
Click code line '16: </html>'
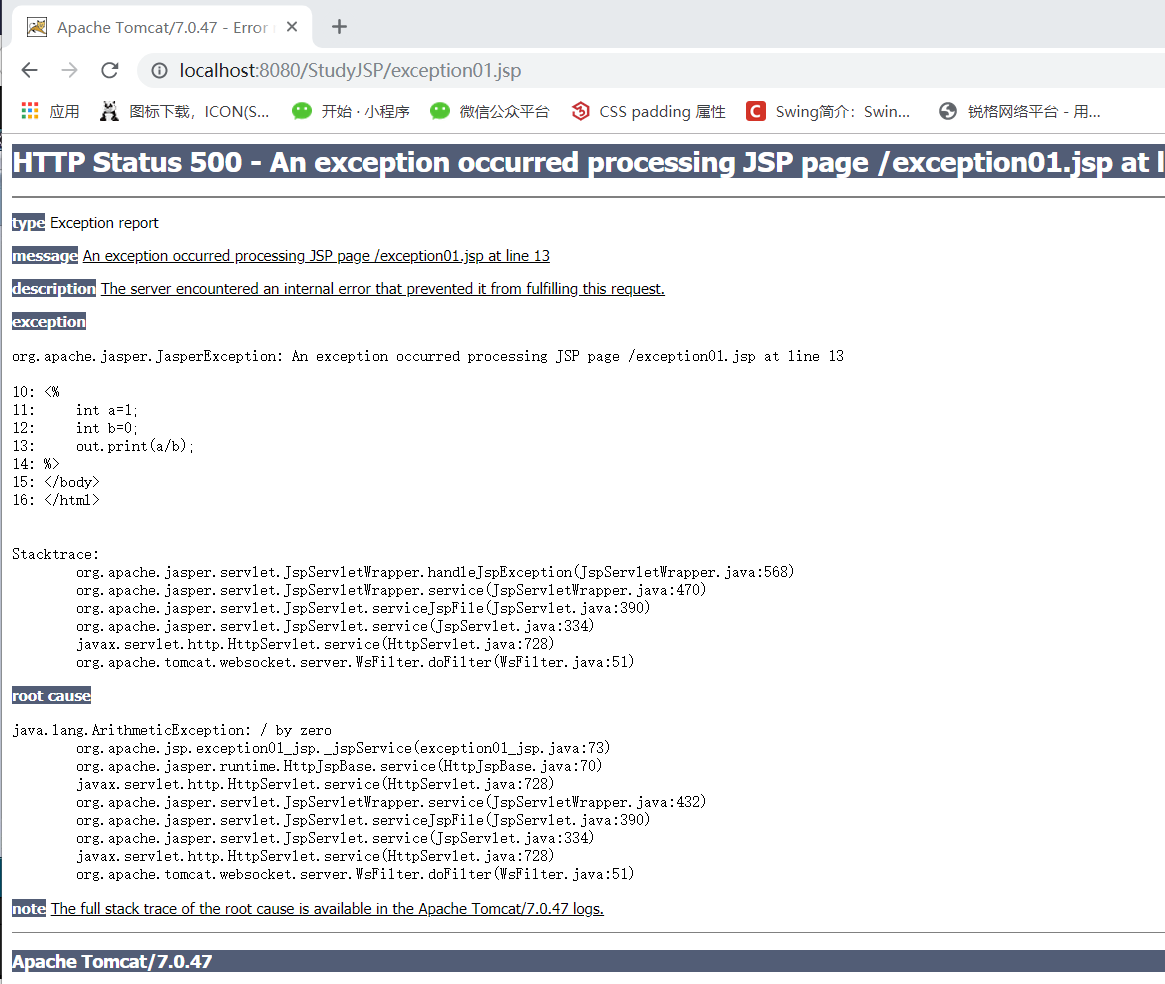tap(56, 500)
